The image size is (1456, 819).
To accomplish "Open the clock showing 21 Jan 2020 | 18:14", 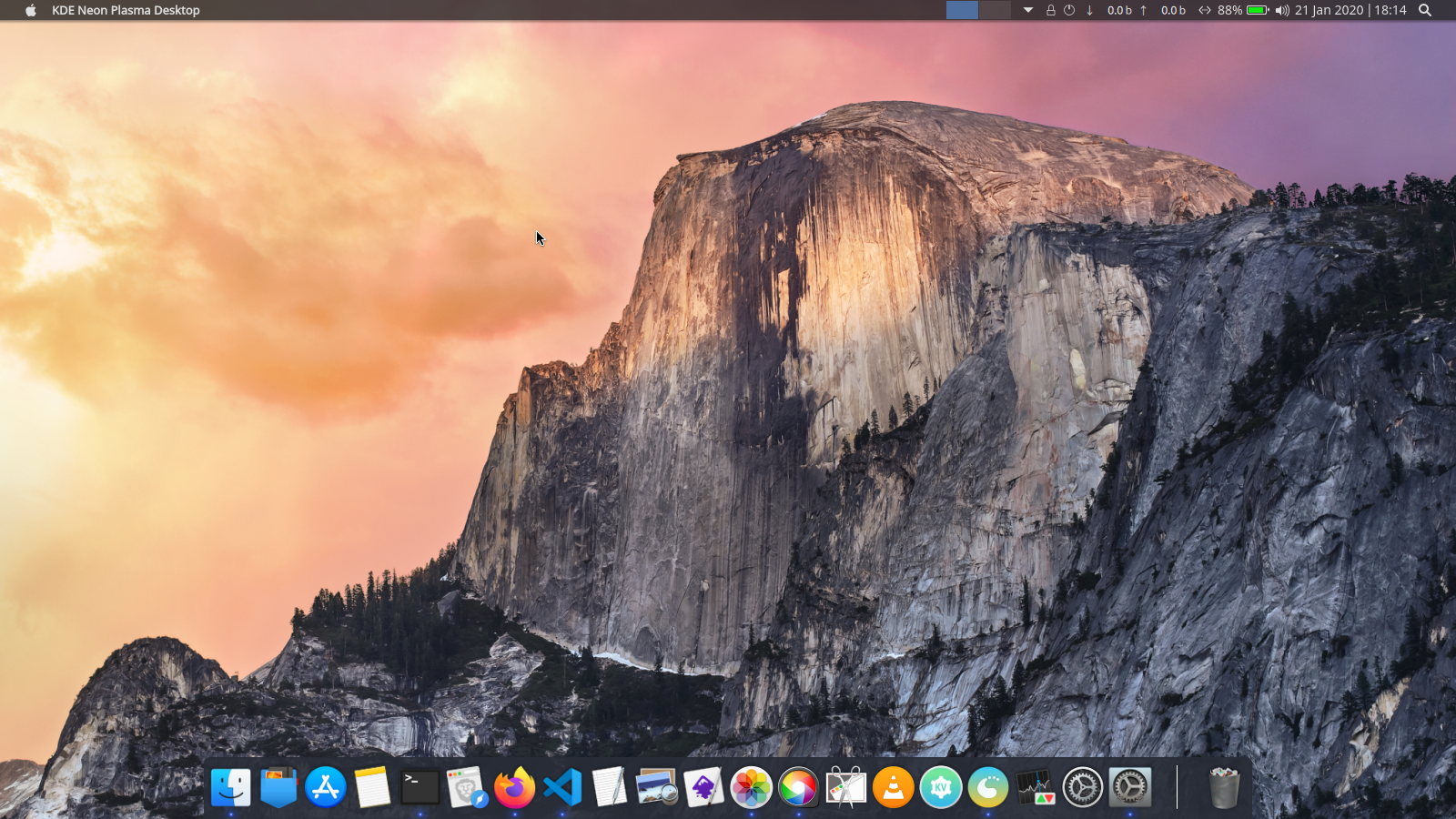I will [1350, 10].
